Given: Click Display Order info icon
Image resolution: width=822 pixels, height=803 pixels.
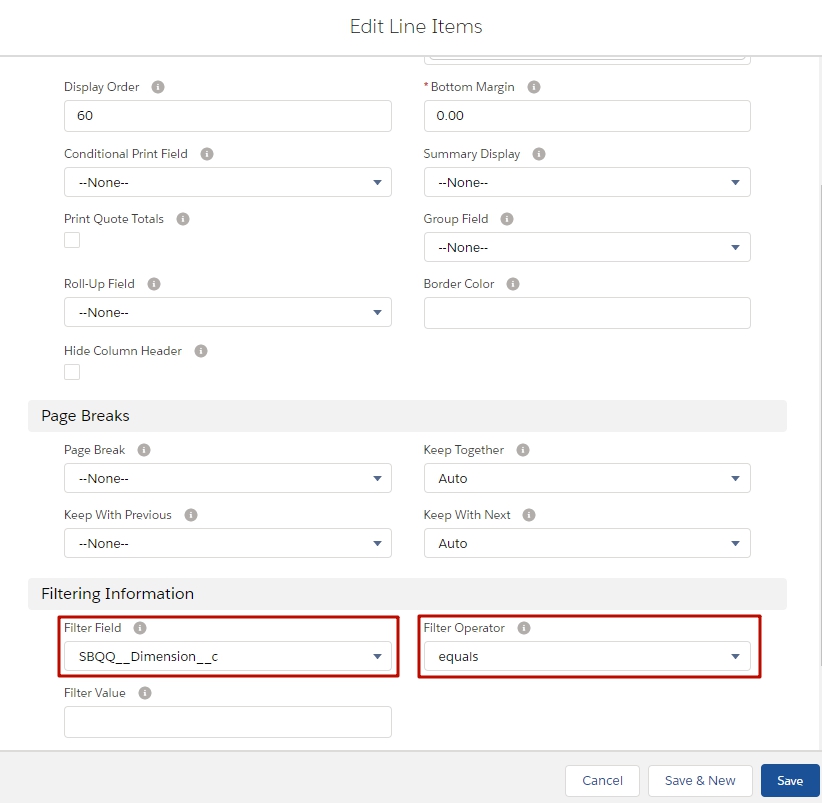Looking at the screenshot, I should pos(158,87).
